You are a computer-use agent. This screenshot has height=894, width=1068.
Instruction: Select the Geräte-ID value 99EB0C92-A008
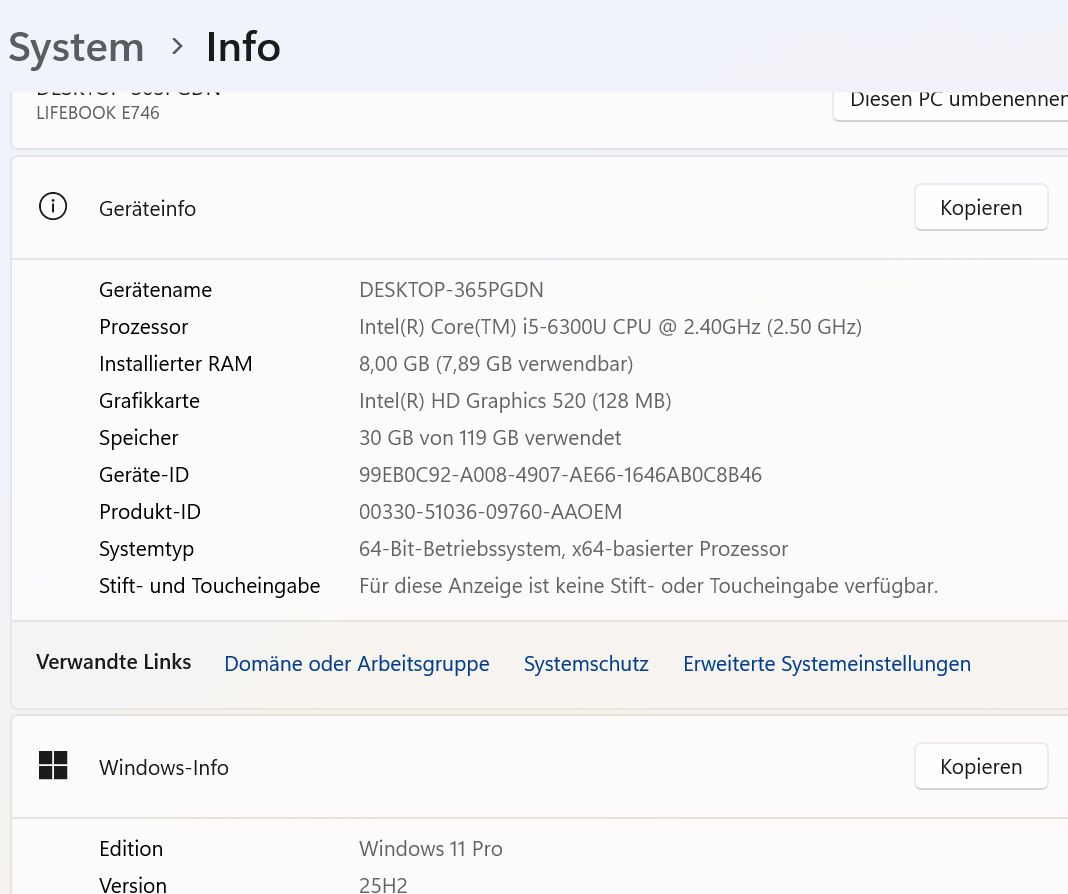(x=560, y=475)
